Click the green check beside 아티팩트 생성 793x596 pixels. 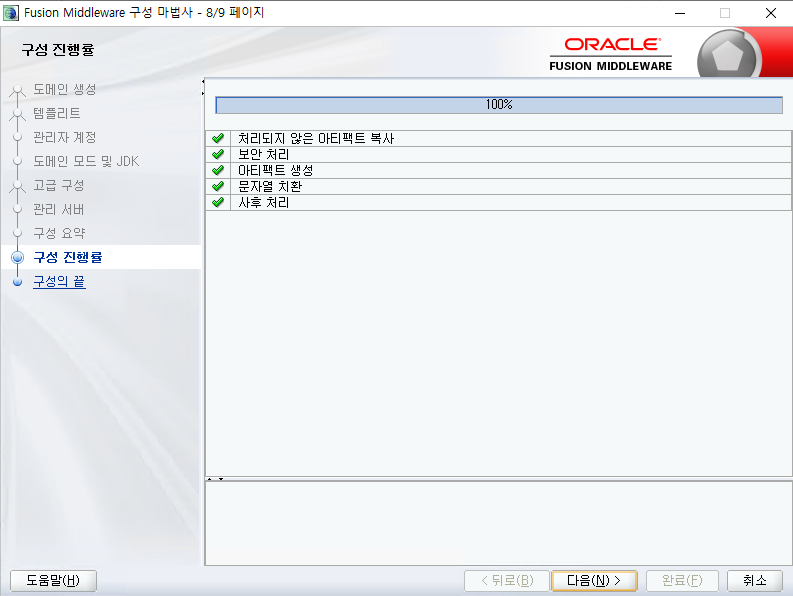click(x=218, y=170)
